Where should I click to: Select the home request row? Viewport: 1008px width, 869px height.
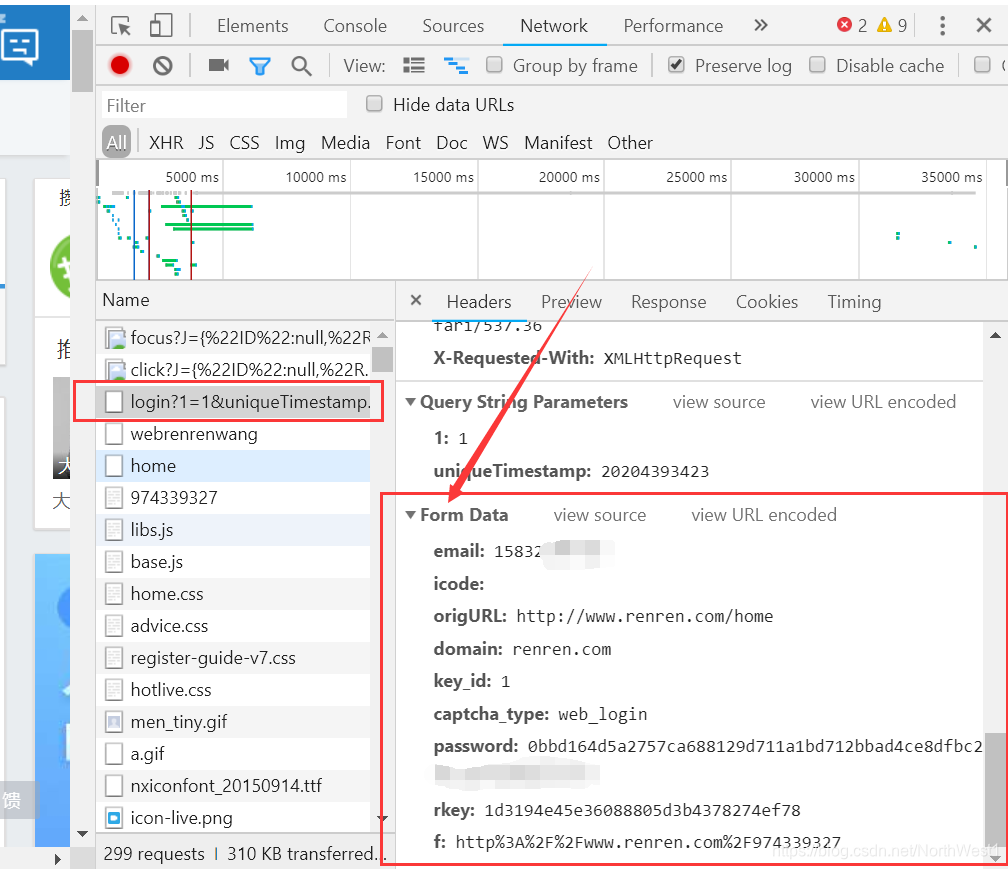point(233,466)
